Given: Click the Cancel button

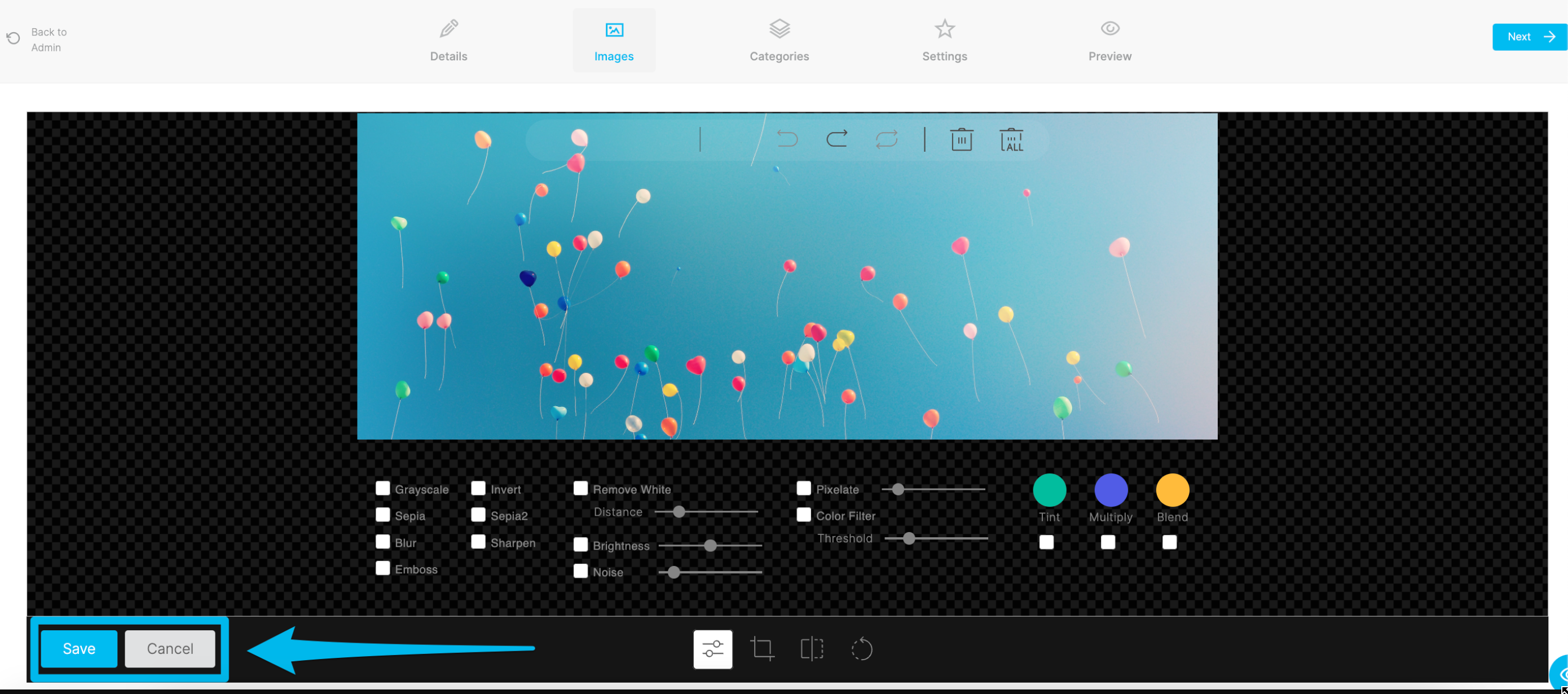Looking at the screenshot, I should click(x=170, y=649).
